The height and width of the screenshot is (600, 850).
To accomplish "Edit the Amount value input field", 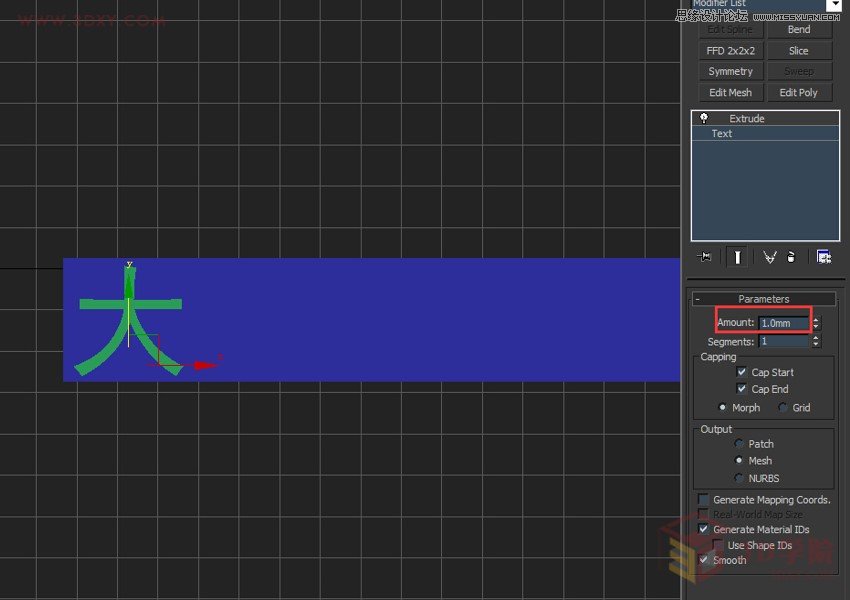I will (x=781, y=322).
